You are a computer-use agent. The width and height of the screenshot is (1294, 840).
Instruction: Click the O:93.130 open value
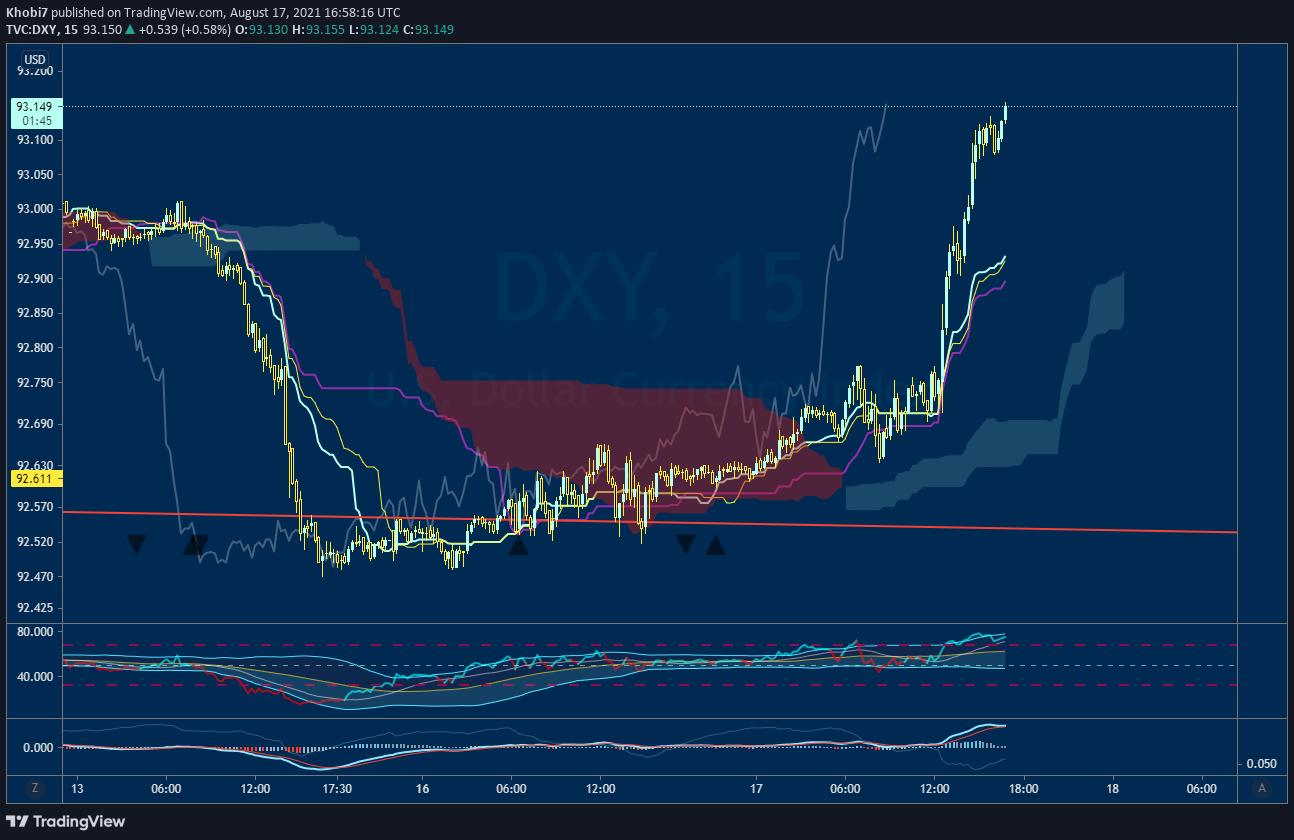click(x=262, y=29)
